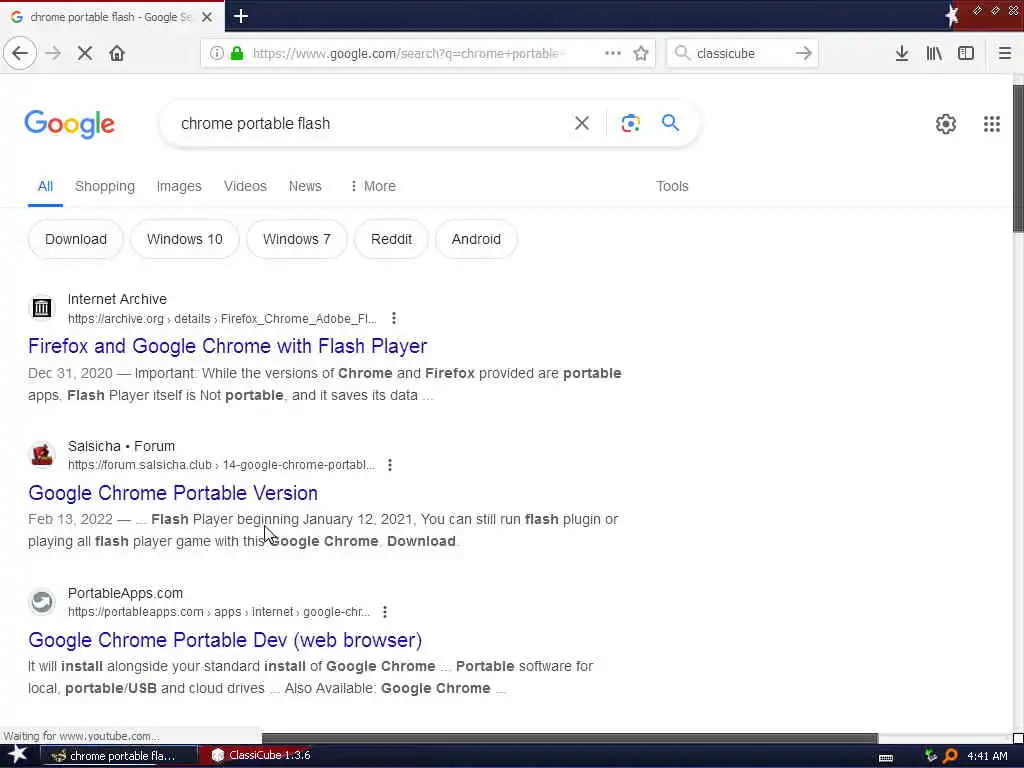Click the archive.org result URL
The width and height of the screenshot is (1024, 768).
point(222,319)
